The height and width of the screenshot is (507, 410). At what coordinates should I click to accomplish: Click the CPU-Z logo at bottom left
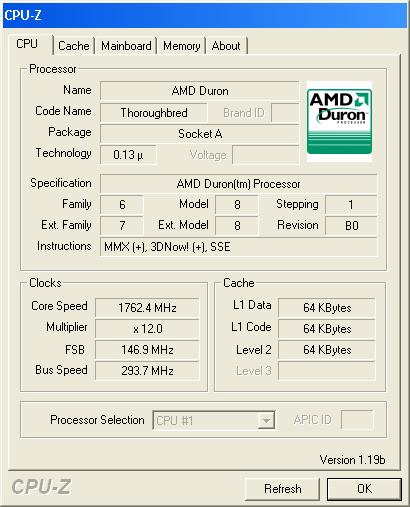pos(41,487)
